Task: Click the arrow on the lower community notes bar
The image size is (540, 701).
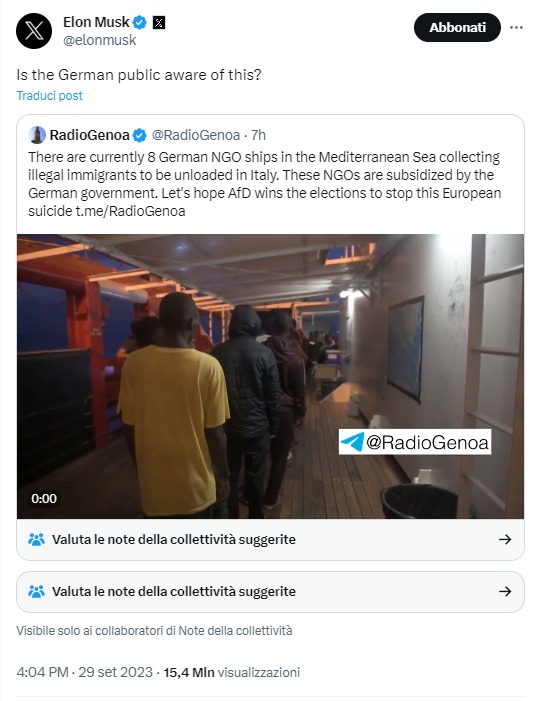Action: pos(505,591)
